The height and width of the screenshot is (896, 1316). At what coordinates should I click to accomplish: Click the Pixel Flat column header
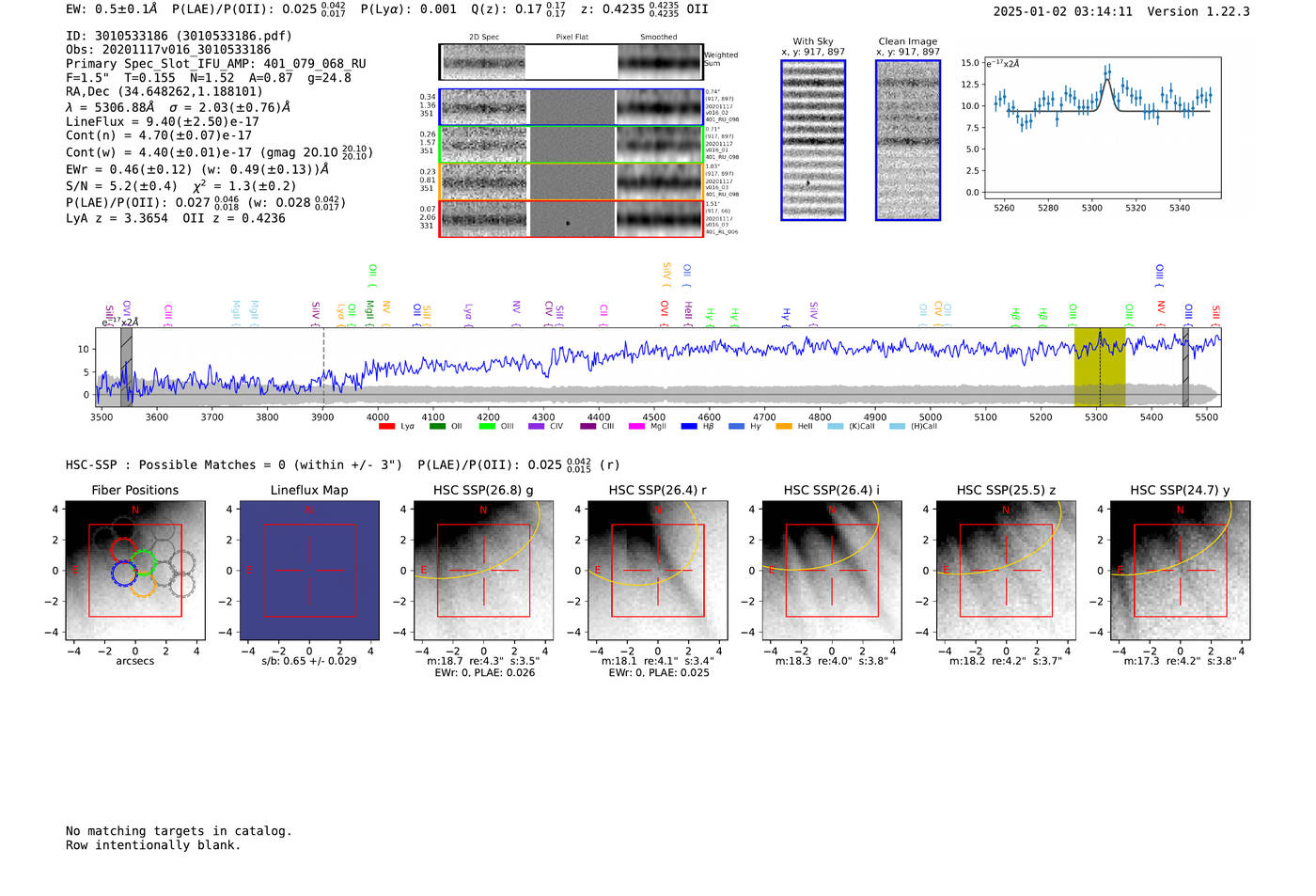572,38
